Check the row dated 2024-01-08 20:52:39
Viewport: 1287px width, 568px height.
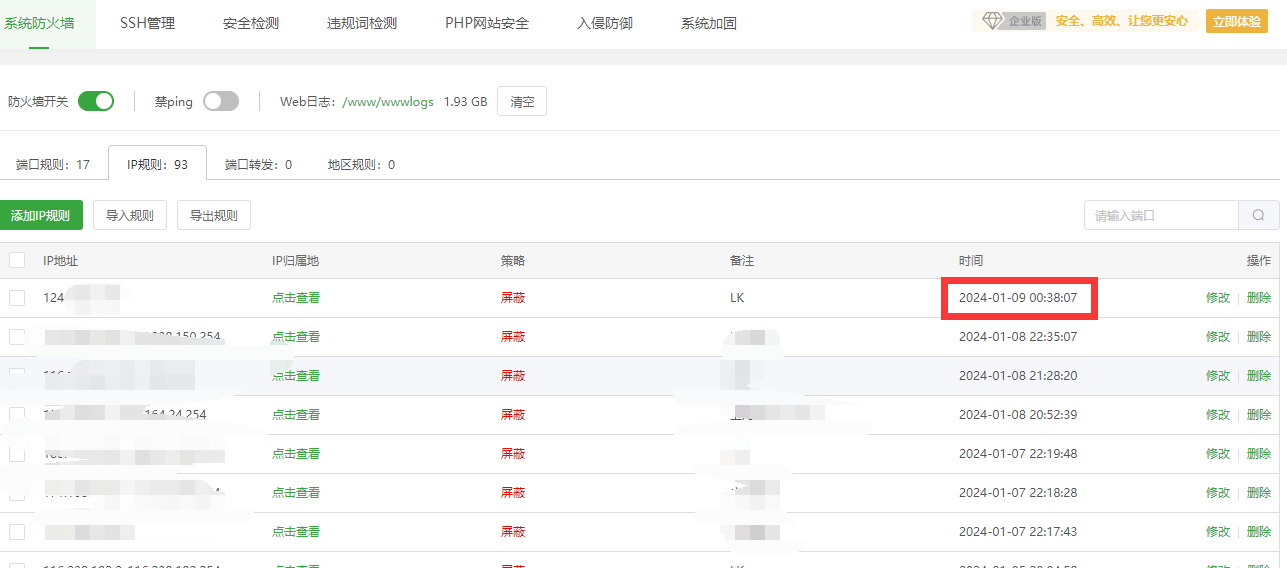(17, 414)
